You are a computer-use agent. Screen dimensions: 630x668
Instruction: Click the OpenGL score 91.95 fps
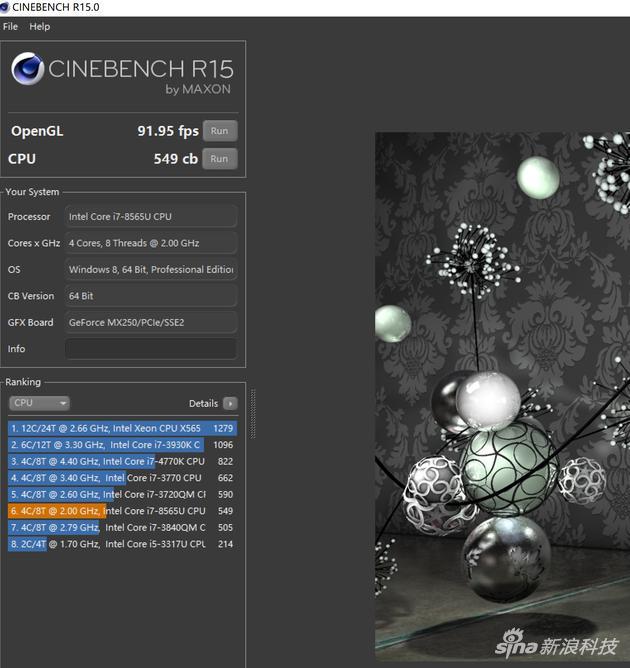click(168, 131)
